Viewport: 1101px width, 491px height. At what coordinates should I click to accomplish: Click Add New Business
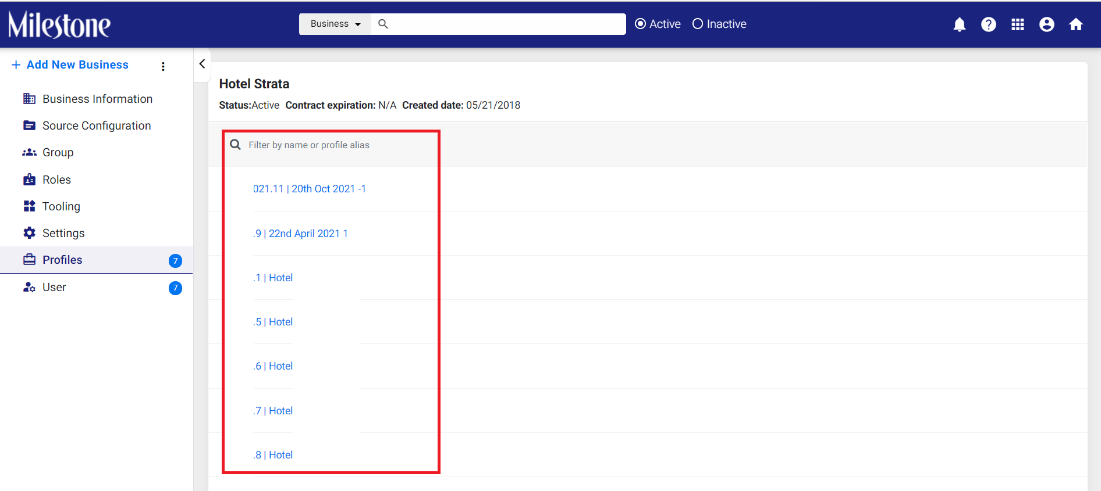coord(70,65)
